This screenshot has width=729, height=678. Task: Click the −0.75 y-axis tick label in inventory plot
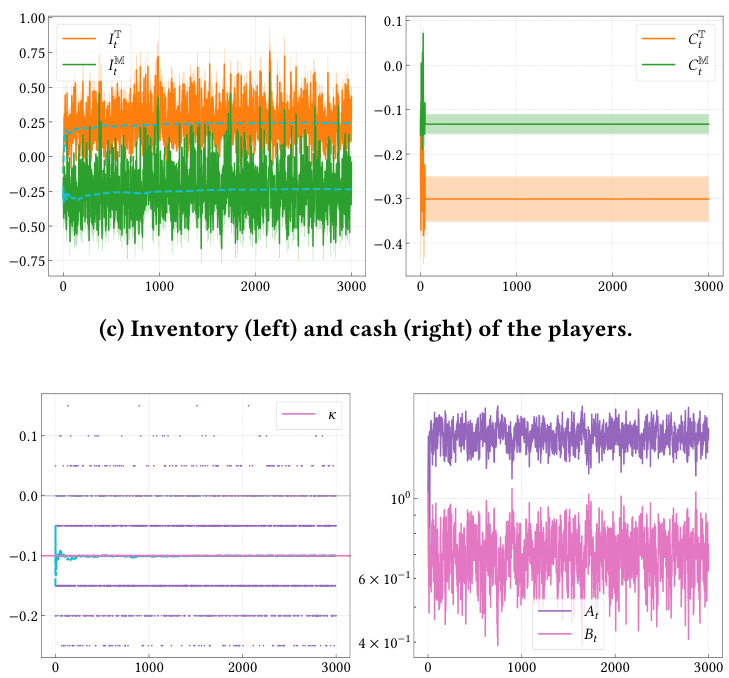pyautogui.click(x=26, y=262)
